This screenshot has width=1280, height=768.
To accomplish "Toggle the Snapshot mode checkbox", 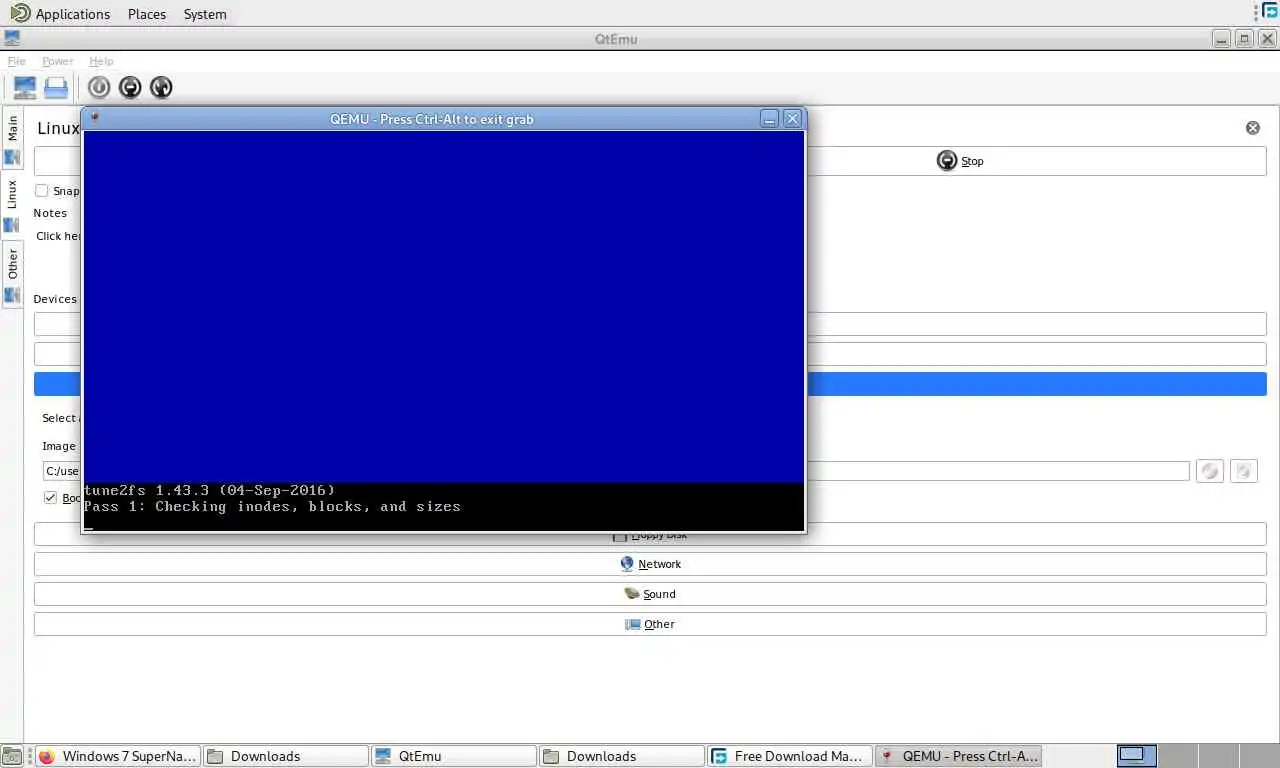I will pos(42,191).
